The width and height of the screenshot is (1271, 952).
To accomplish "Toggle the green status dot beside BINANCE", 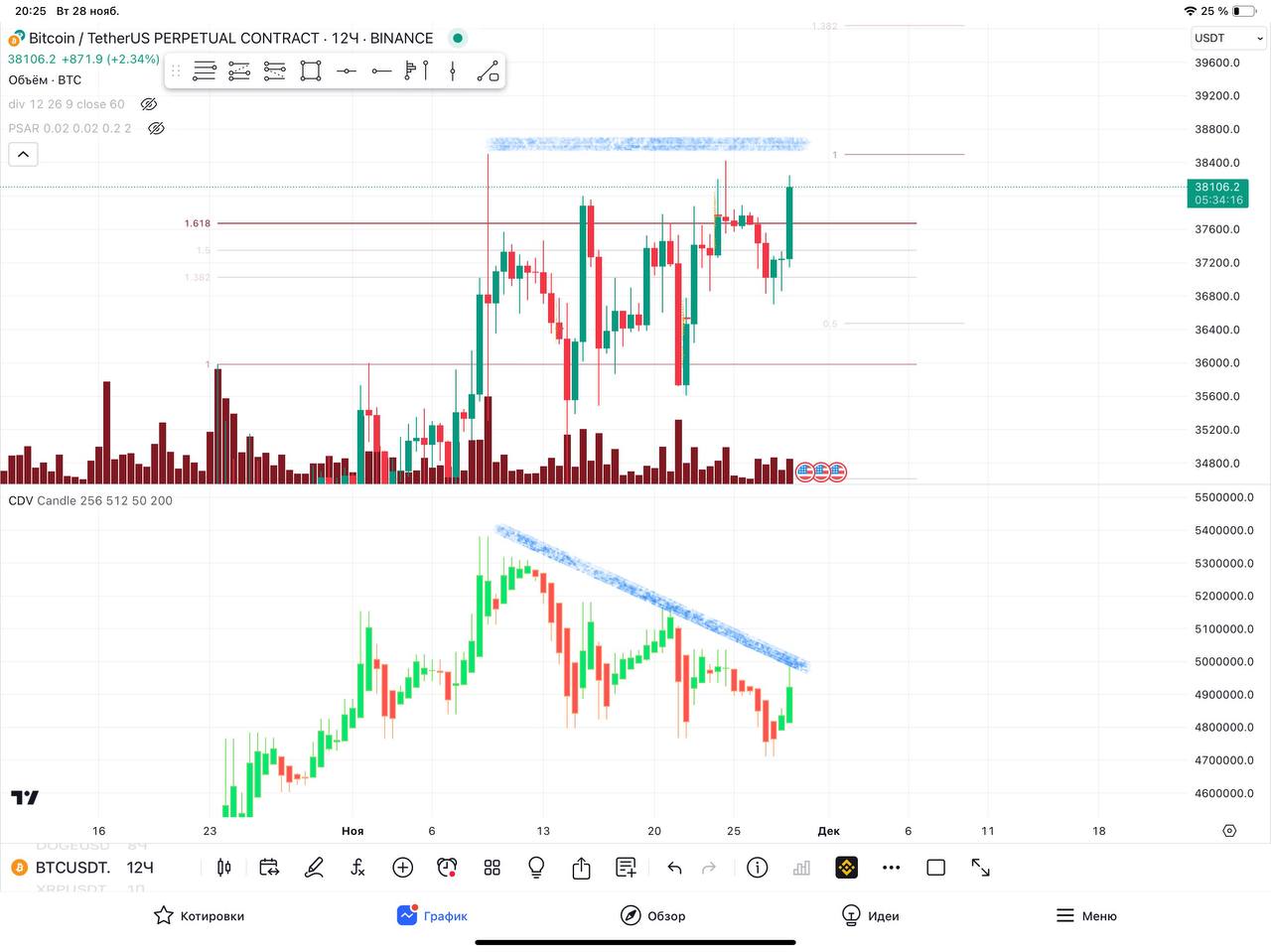I will (x=457, y=38).
